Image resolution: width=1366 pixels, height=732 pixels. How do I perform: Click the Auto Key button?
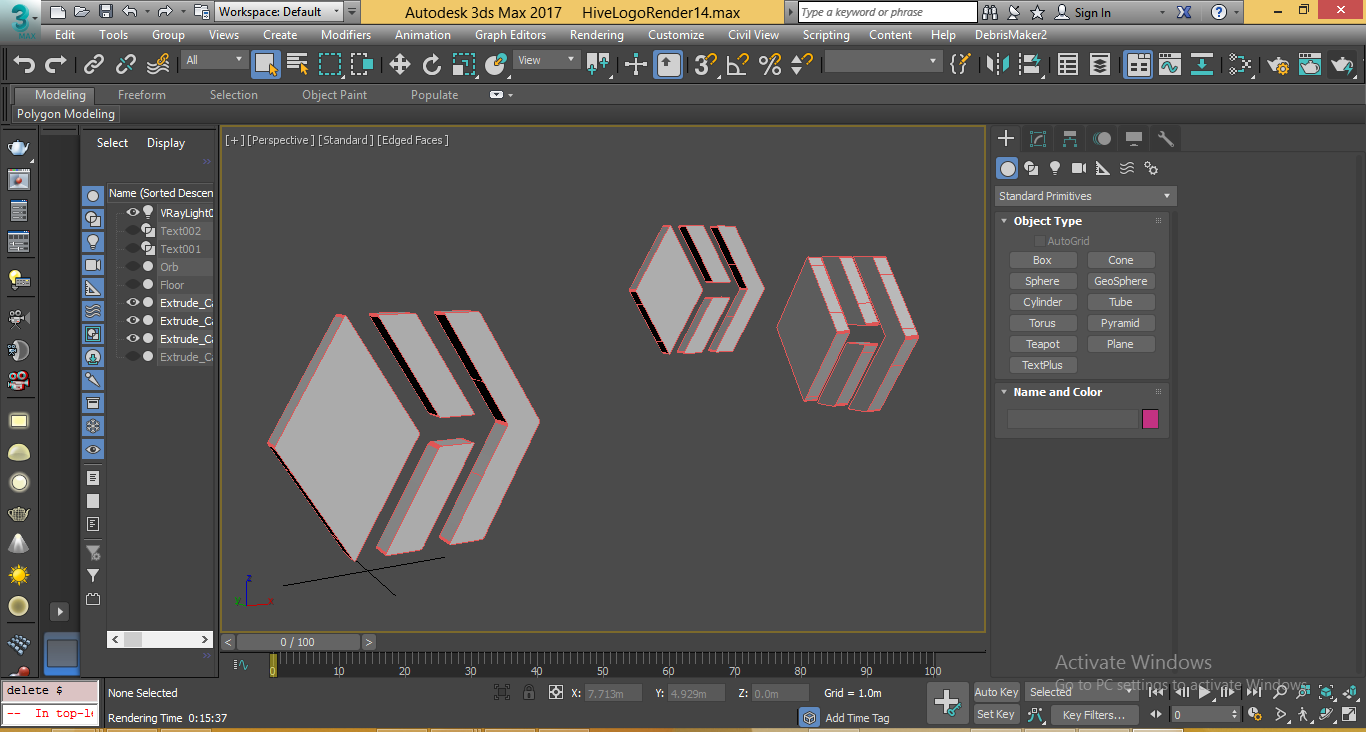point(997,692)
